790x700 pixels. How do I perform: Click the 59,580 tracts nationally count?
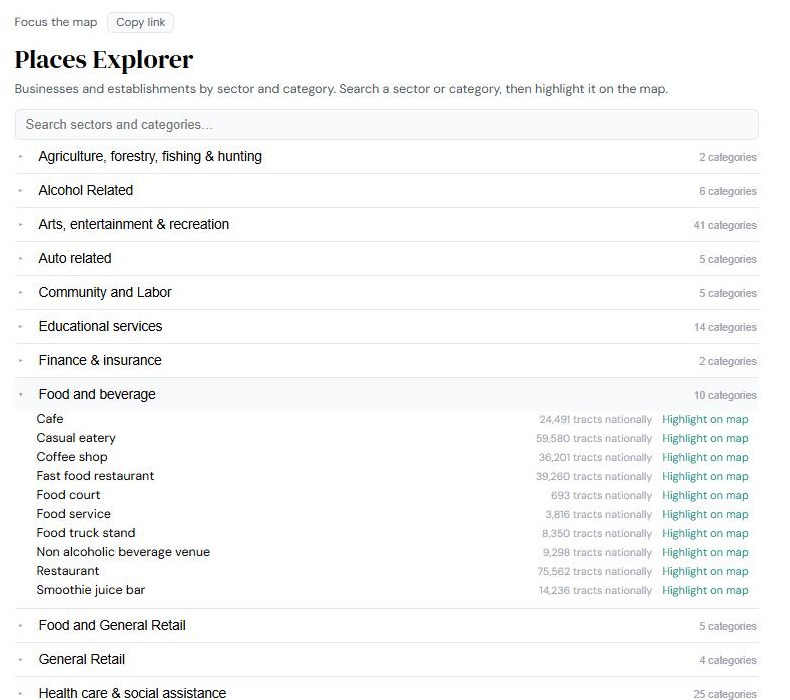tap(594, 438)
